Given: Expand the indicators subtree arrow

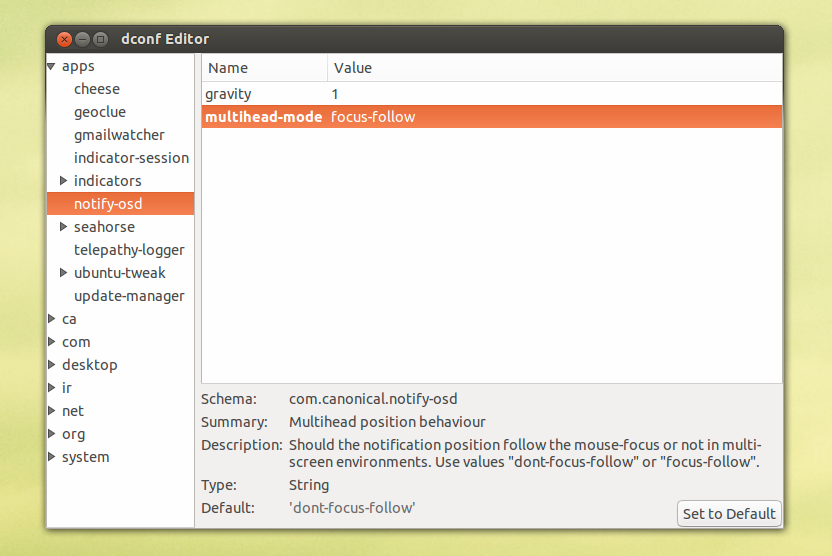Looking at the screenshot, I should pos(63,181).
